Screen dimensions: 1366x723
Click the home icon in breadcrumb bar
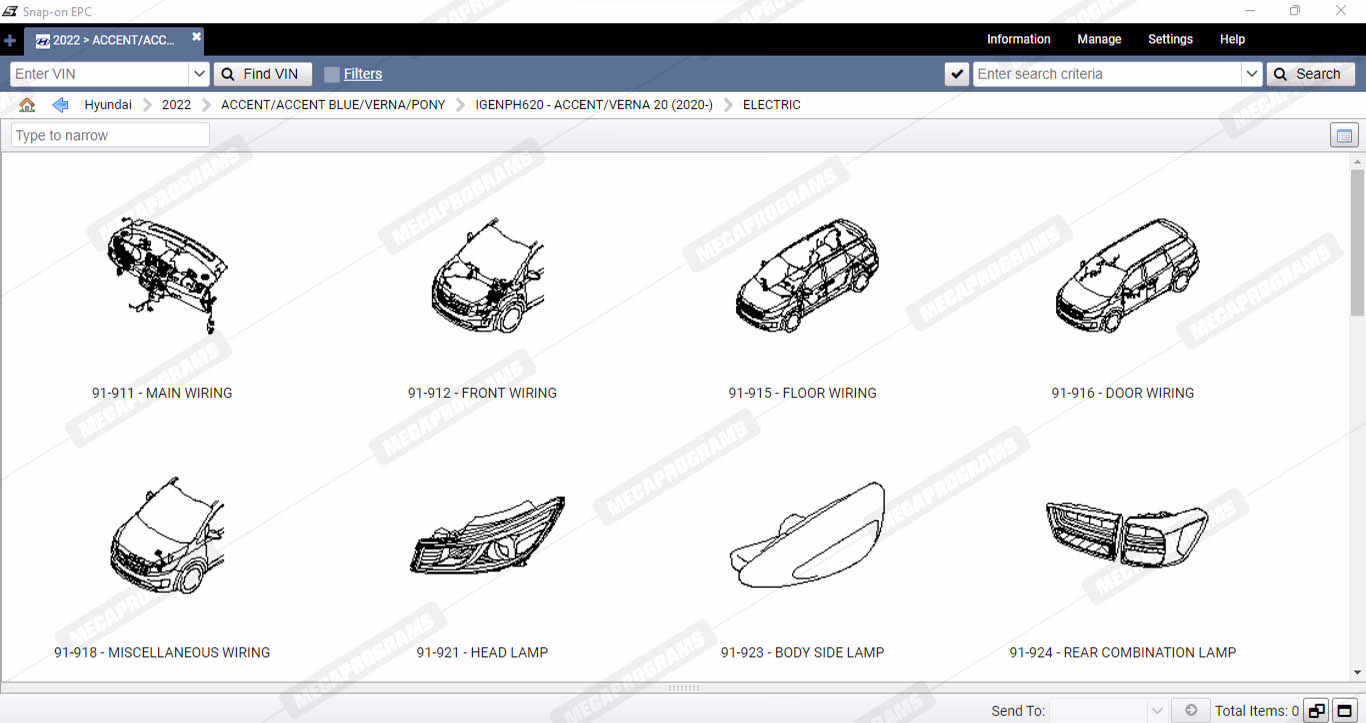[27, 105]
